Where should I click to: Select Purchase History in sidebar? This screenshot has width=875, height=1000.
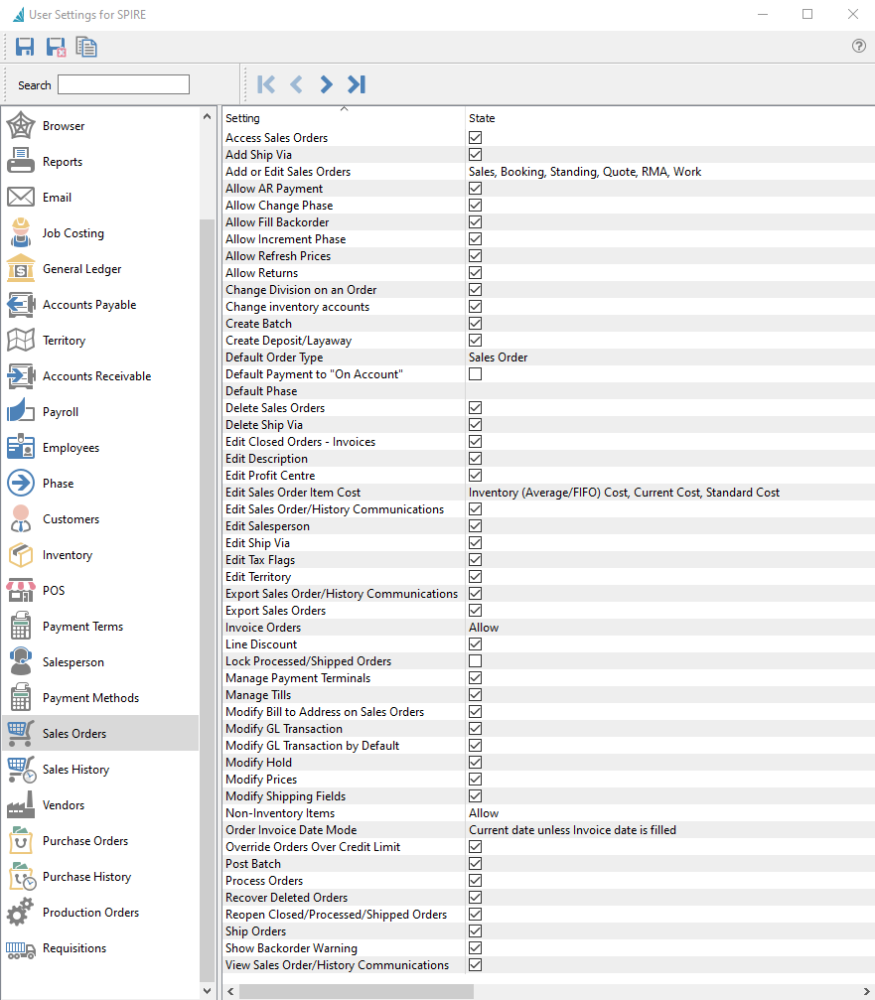pyautogui.click(x=100, y=877)
